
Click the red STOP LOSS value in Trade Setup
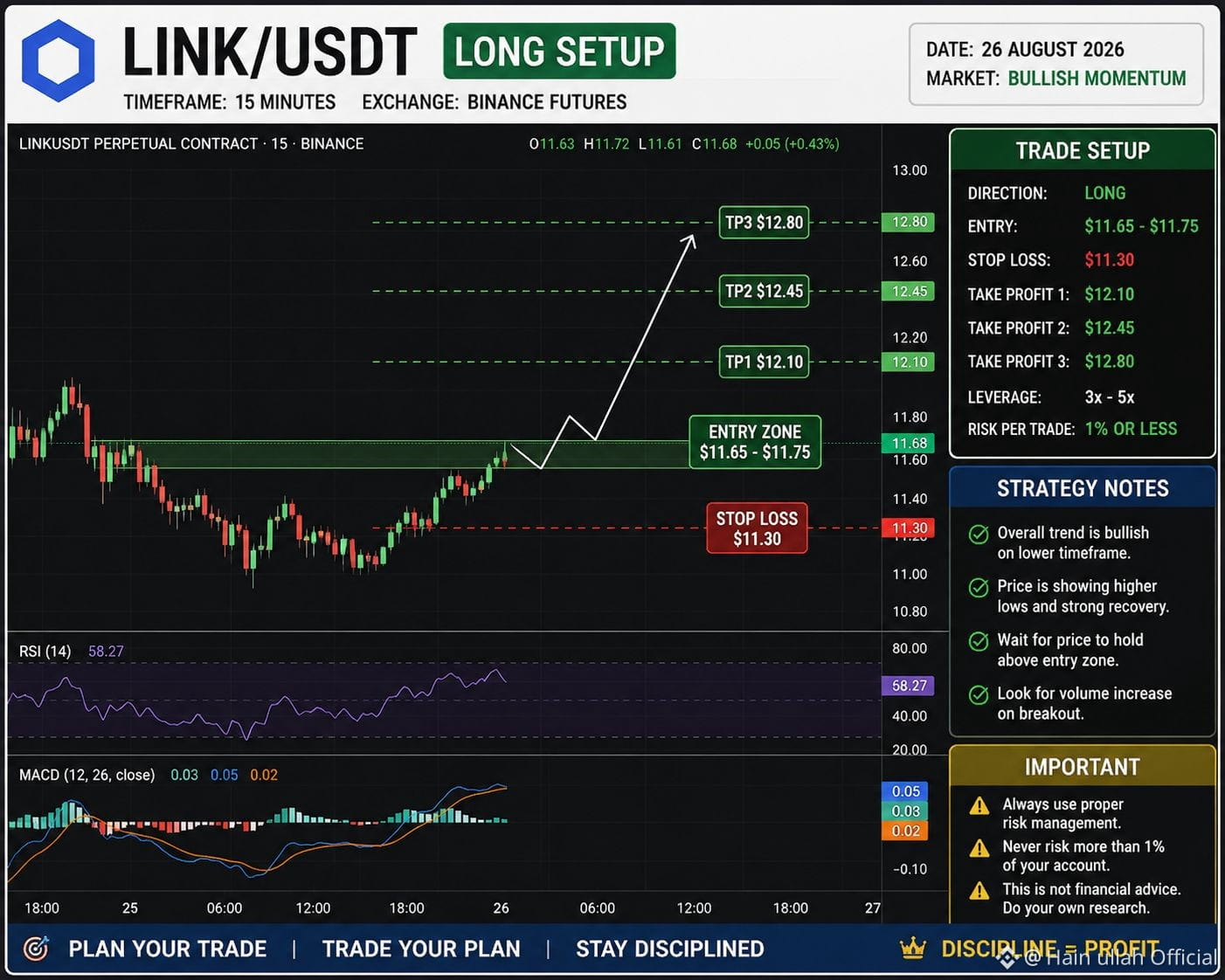pos(1110,260)
